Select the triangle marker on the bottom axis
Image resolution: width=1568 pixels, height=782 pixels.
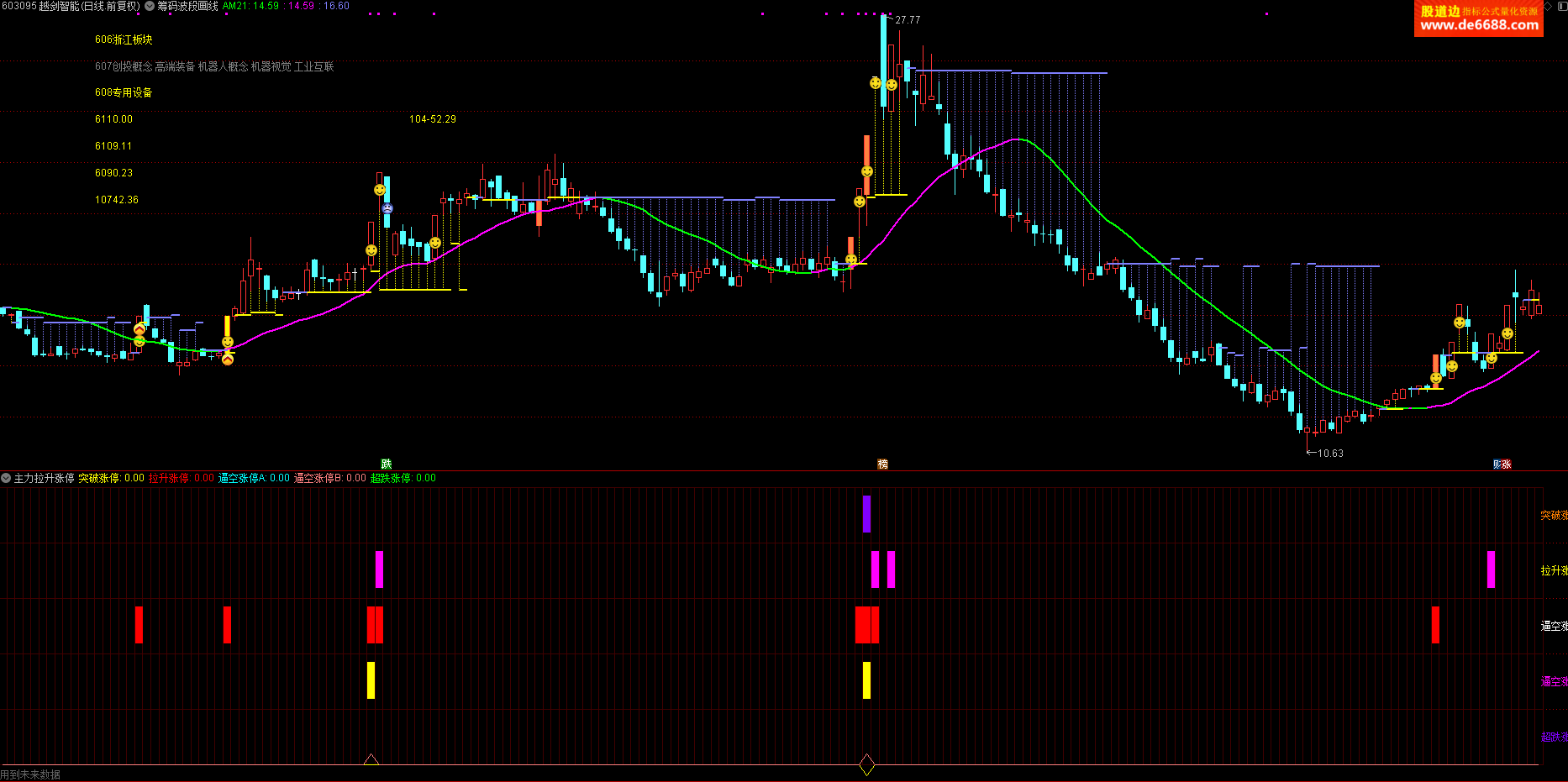[x=371, y=759]
